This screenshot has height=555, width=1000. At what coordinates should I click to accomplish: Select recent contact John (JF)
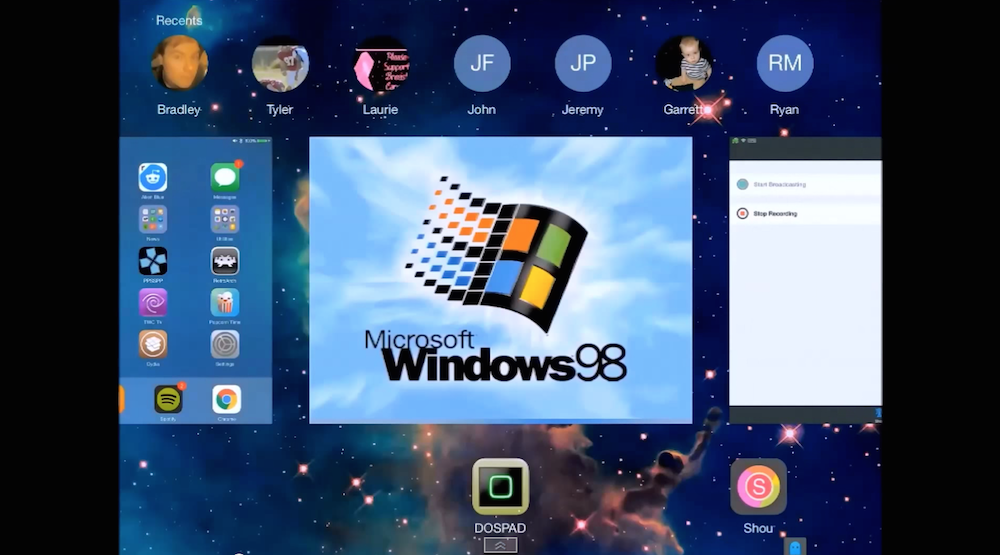(482, 64)
